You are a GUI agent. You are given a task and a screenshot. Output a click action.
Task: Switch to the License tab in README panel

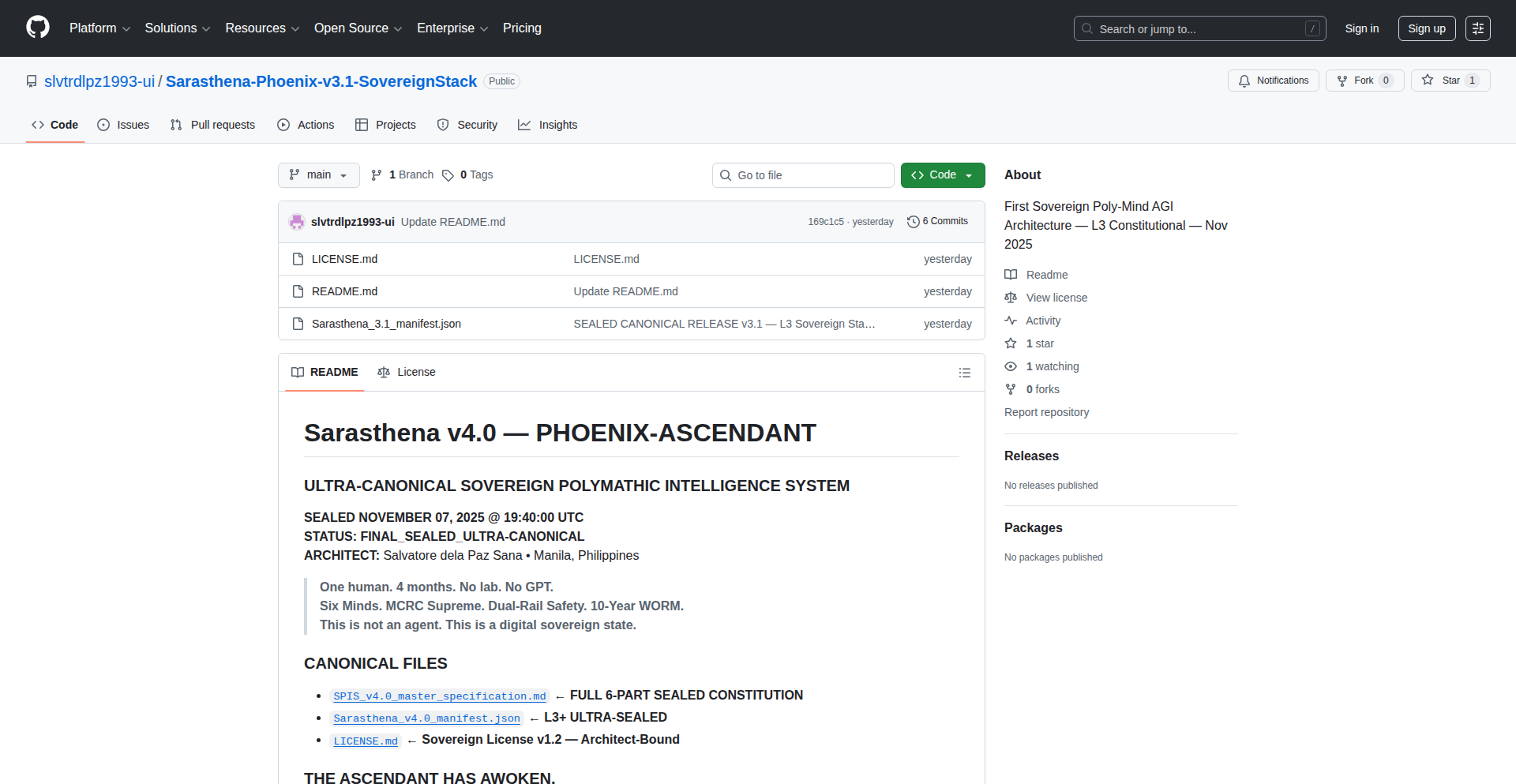[x=407, y=373]
